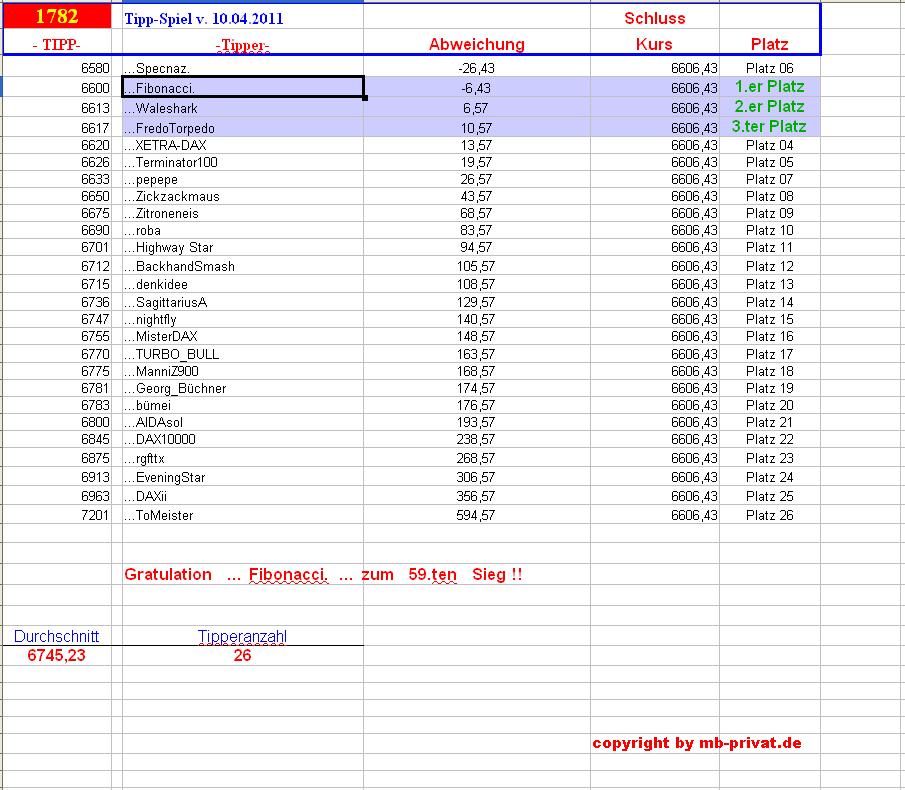This screenshot has height=790, width=905.
Task: Select the deviation value 105,57
Action: [x=476, y=266]
